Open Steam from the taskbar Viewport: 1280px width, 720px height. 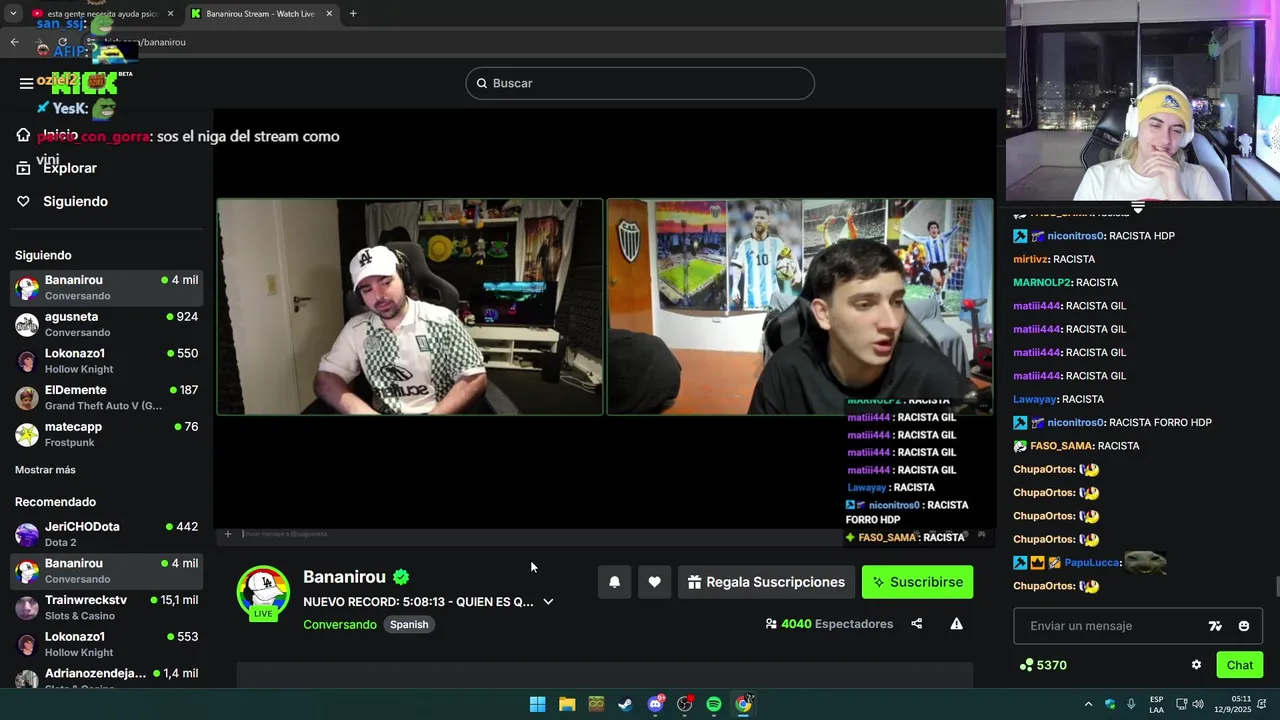click(625, 704)
